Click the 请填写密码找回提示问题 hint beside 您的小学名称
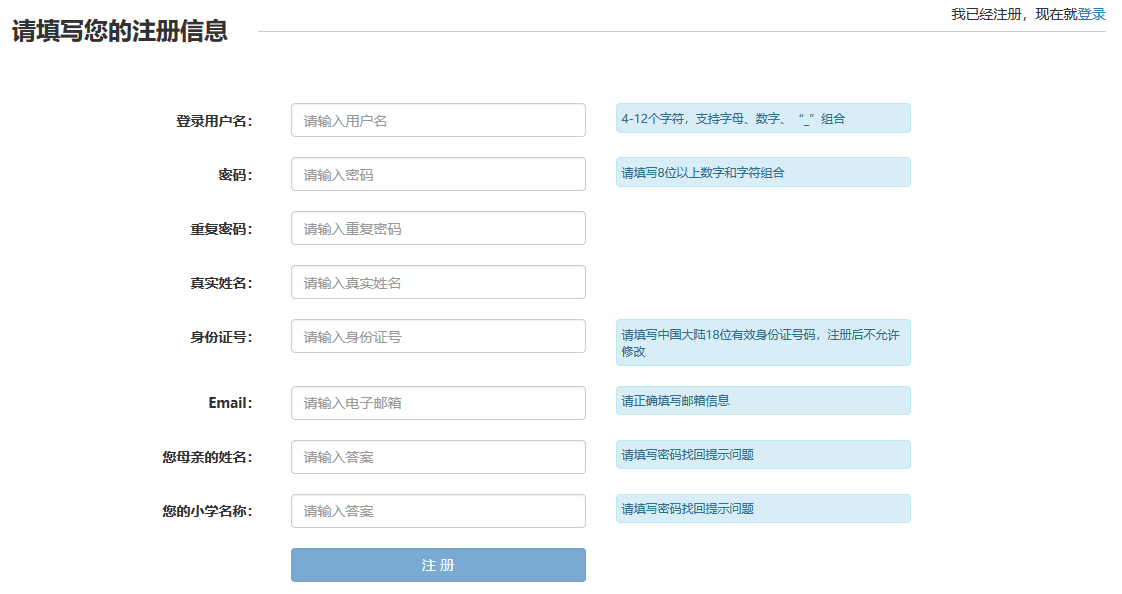This screenshot has height=594, width=1122. (763, 509)
